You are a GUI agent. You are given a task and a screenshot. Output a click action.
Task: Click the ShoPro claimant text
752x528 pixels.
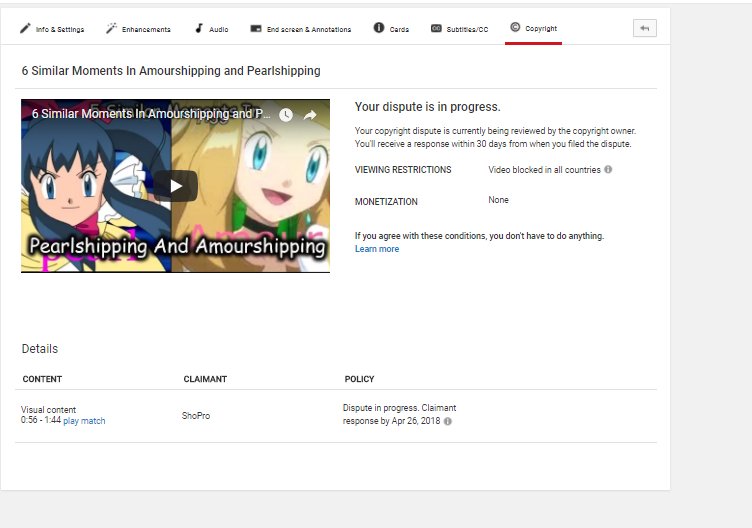[x=196, y=416]
